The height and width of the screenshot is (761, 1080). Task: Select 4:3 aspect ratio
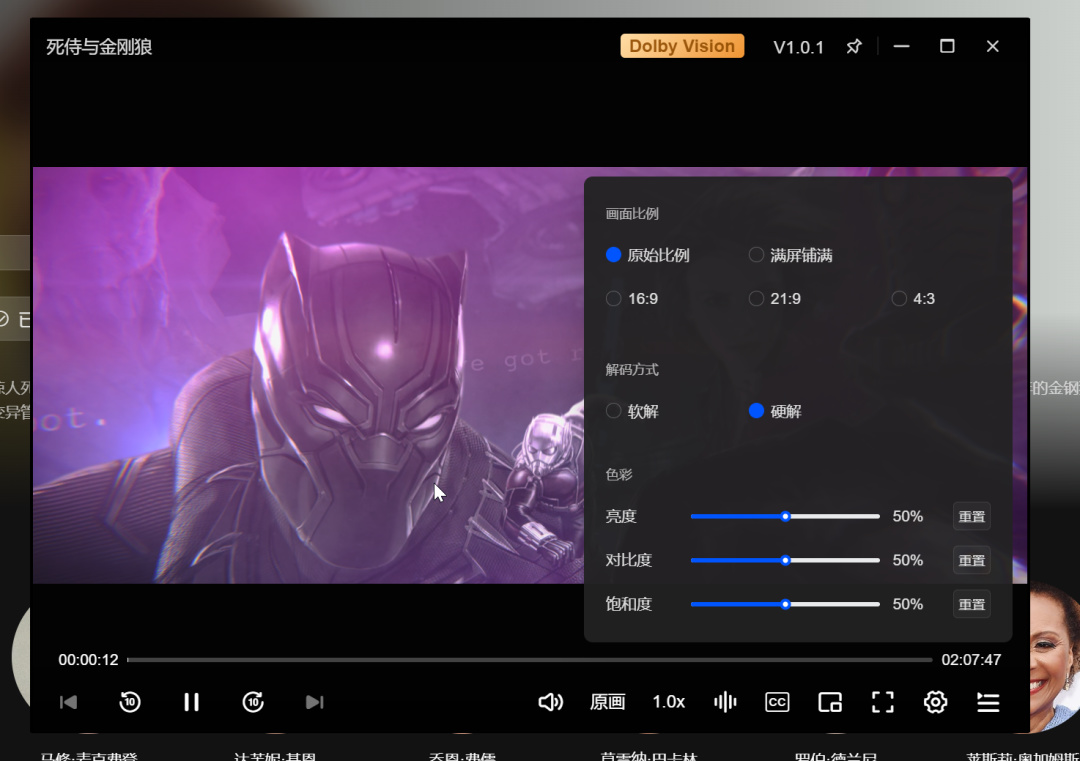tap(913, 298)
